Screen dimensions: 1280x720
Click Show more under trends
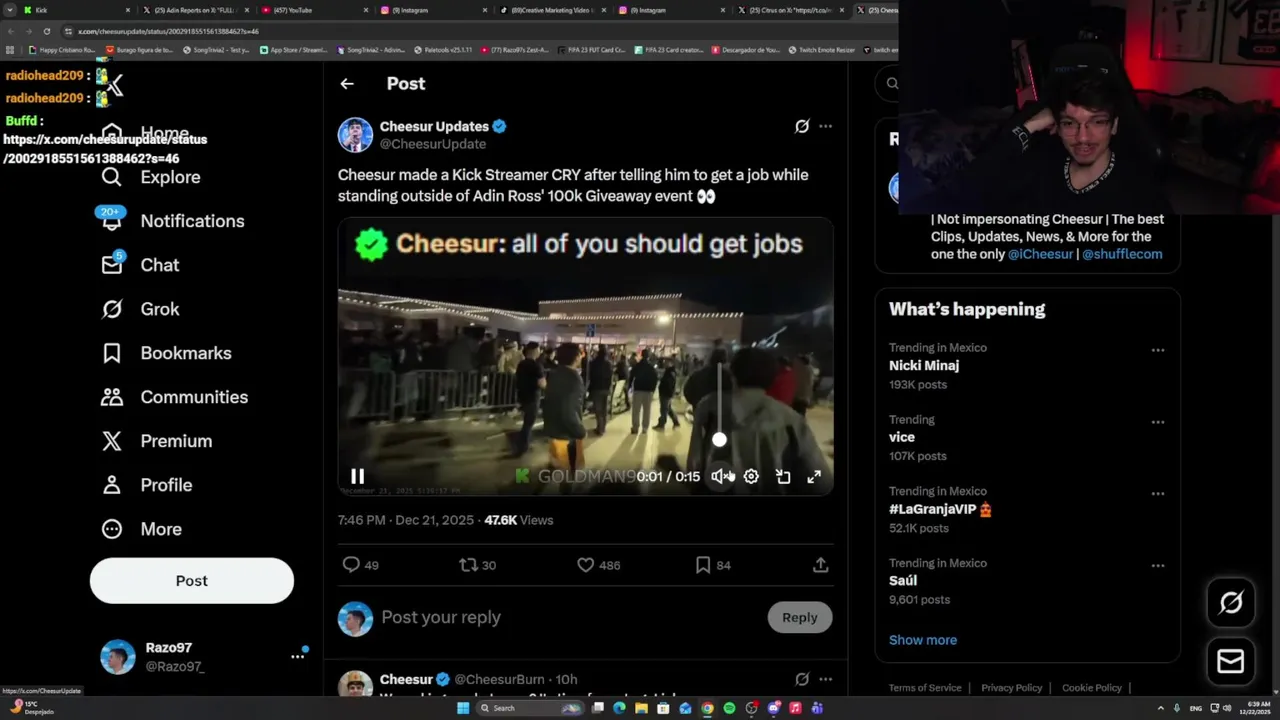pos(923,640)
